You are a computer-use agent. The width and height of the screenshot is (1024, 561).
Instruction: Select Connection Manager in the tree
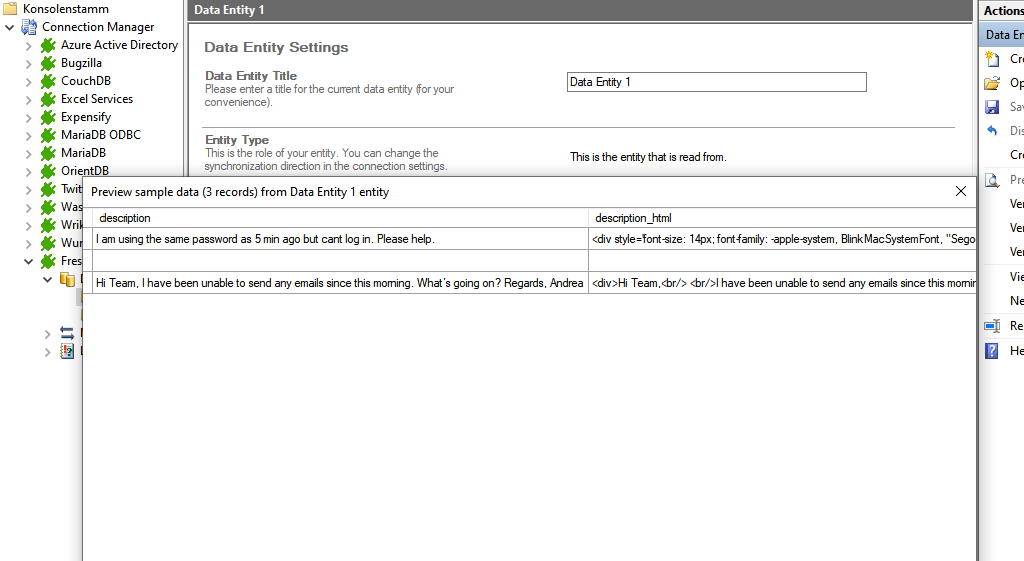98,27
